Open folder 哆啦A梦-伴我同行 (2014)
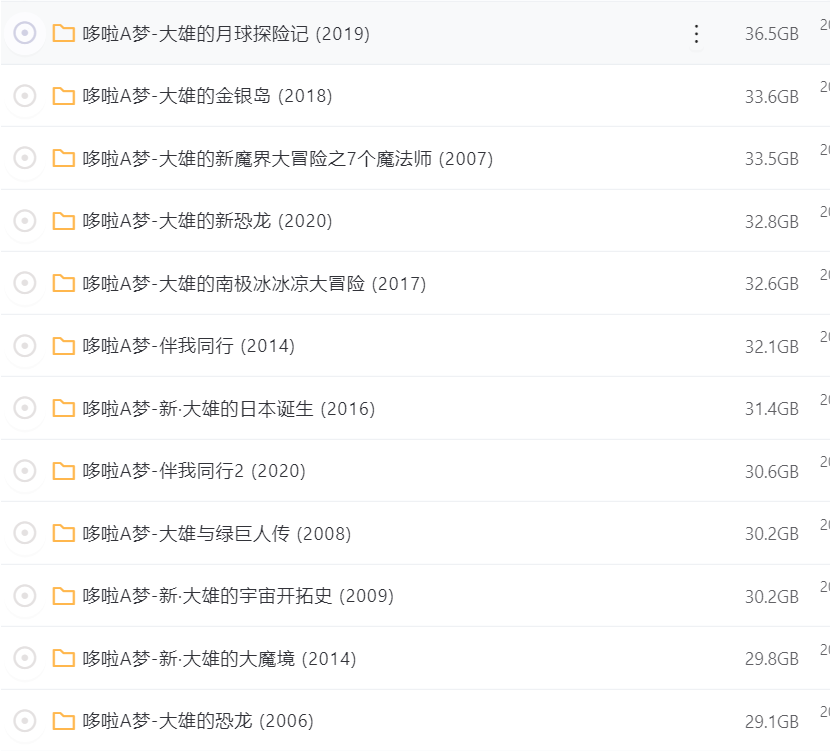 (188, 346)
